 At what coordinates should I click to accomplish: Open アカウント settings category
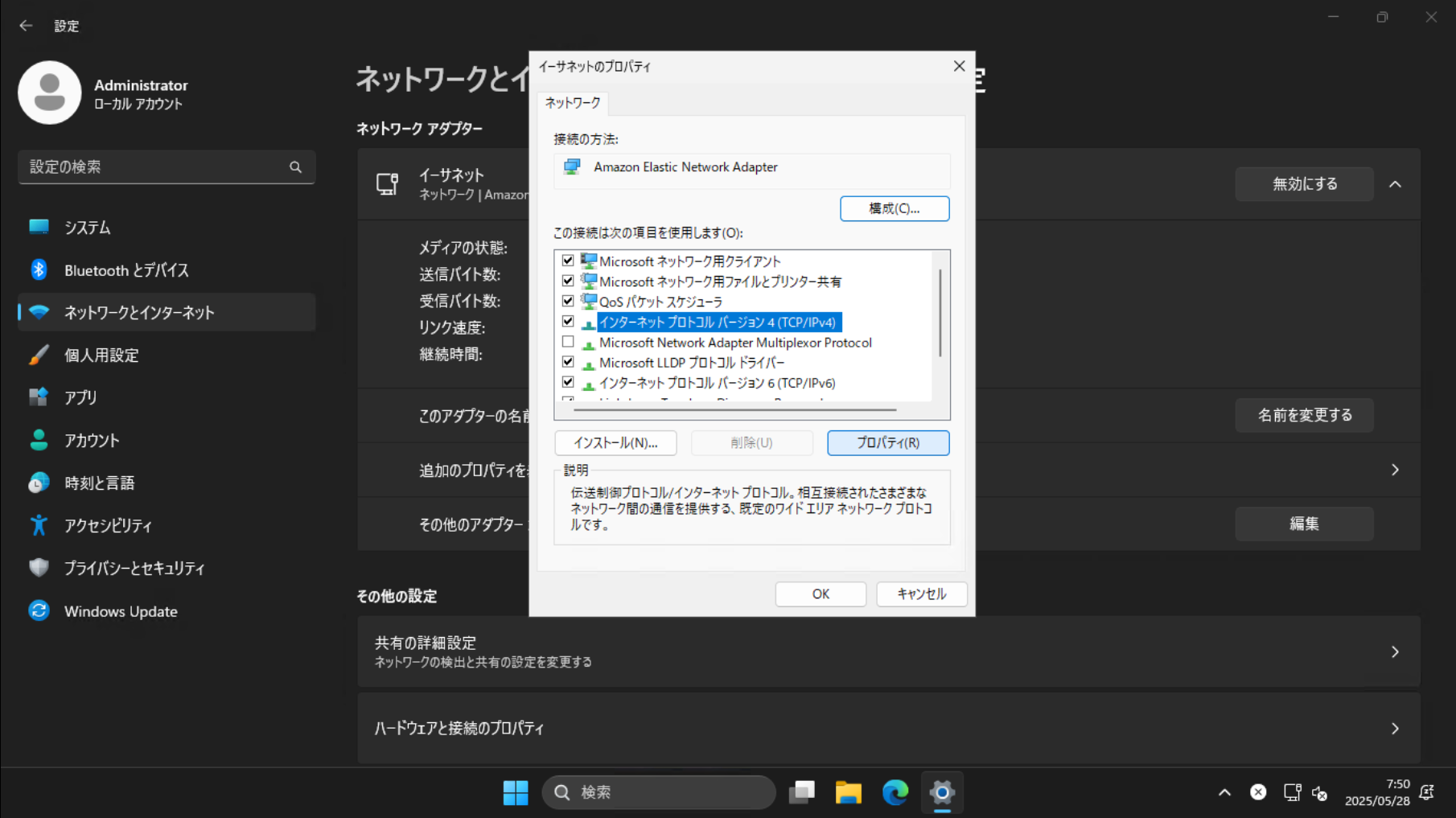[167, 440]
